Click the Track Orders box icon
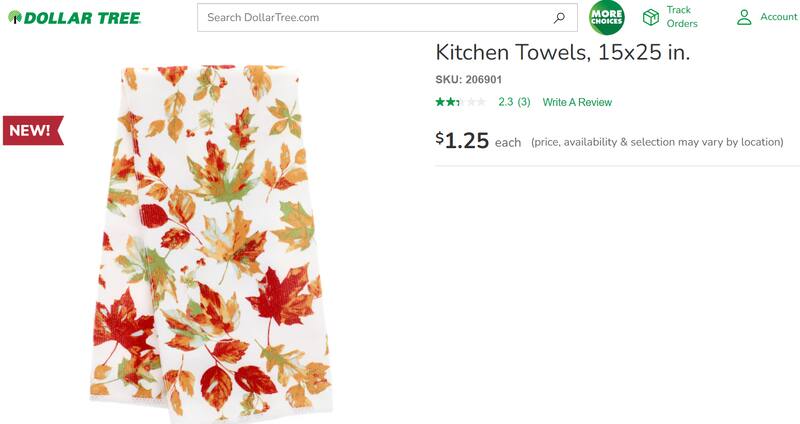800x424 pixels. point(651,17)
